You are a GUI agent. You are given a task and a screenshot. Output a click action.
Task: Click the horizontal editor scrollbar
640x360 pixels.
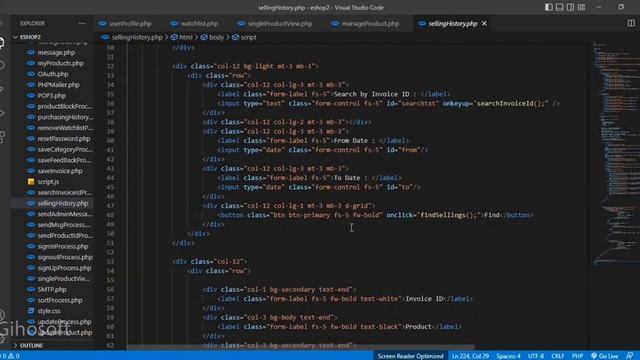click(300, 348)
